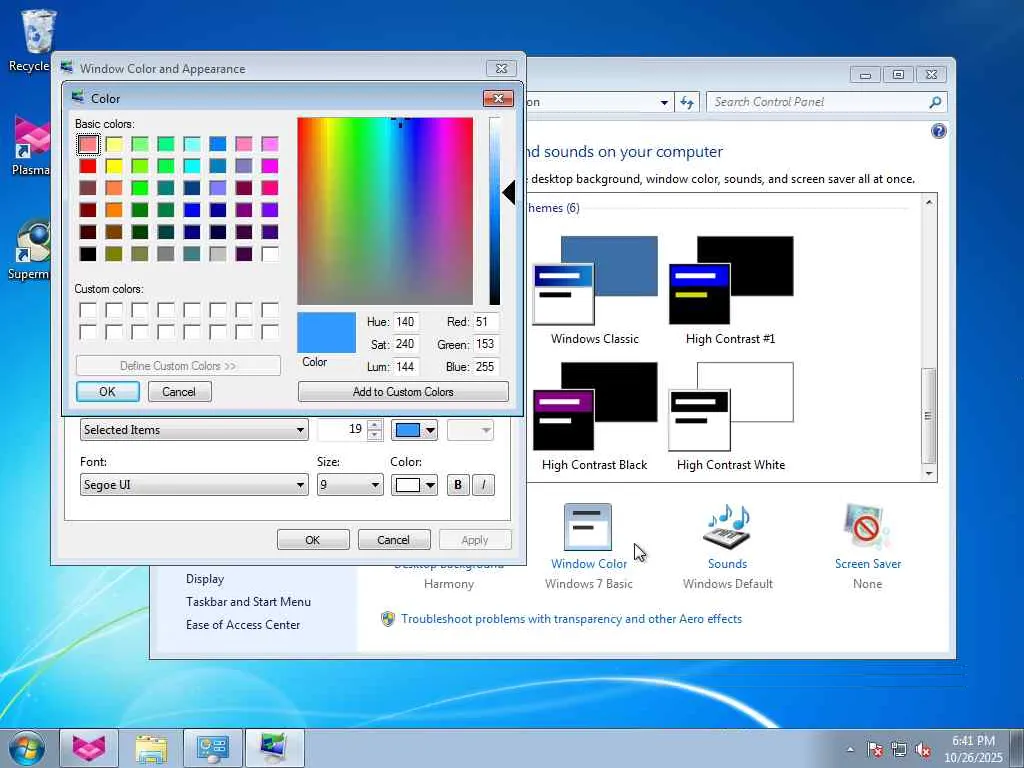Click OK in the Color dialog

click(108, 392)
